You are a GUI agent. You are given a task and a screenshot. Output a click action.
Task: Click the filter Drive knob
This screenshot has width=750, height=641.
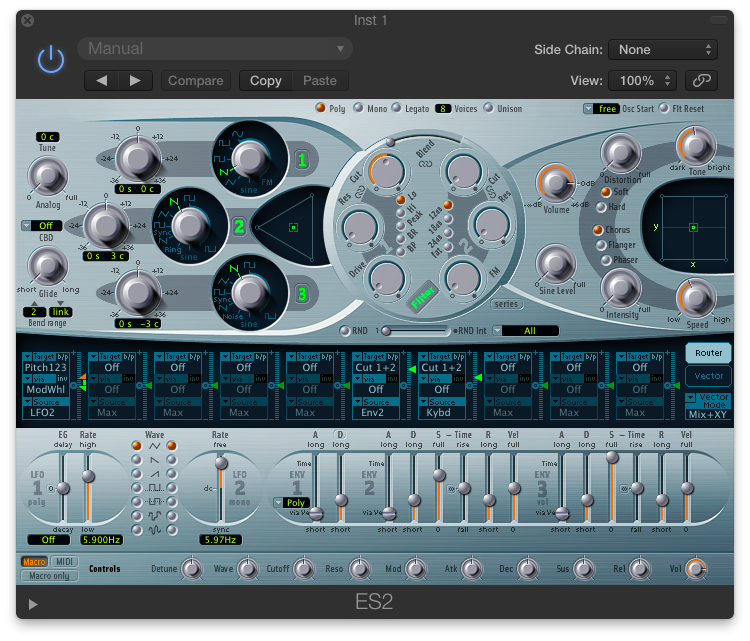click(x=386, y=278)
